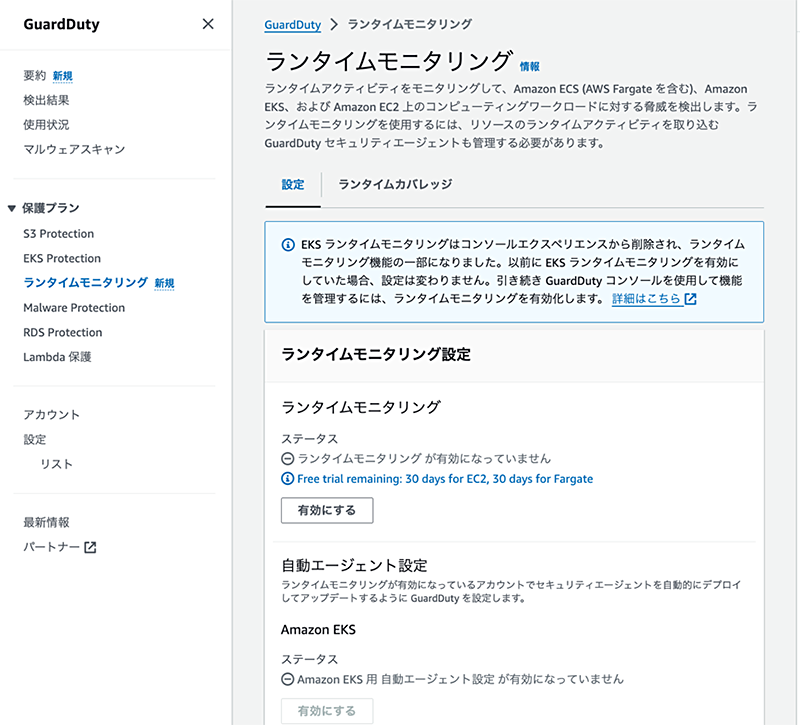Image resolution: width=800 pixels, height=725 pixels.
Task: Click 自動エージェント設定 heading
Action: (354, 565)
